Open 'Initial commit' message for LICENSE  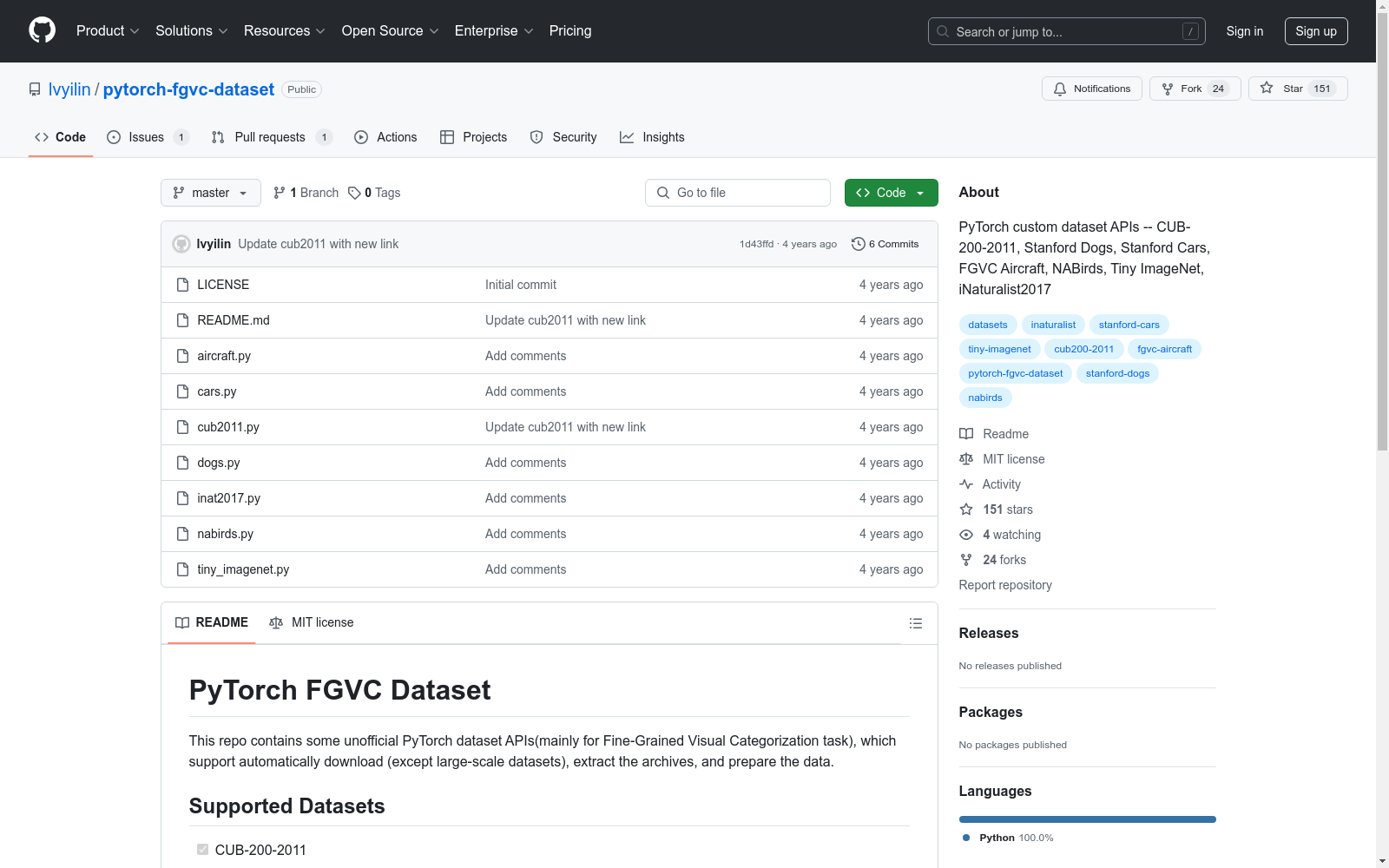(521, 285)
